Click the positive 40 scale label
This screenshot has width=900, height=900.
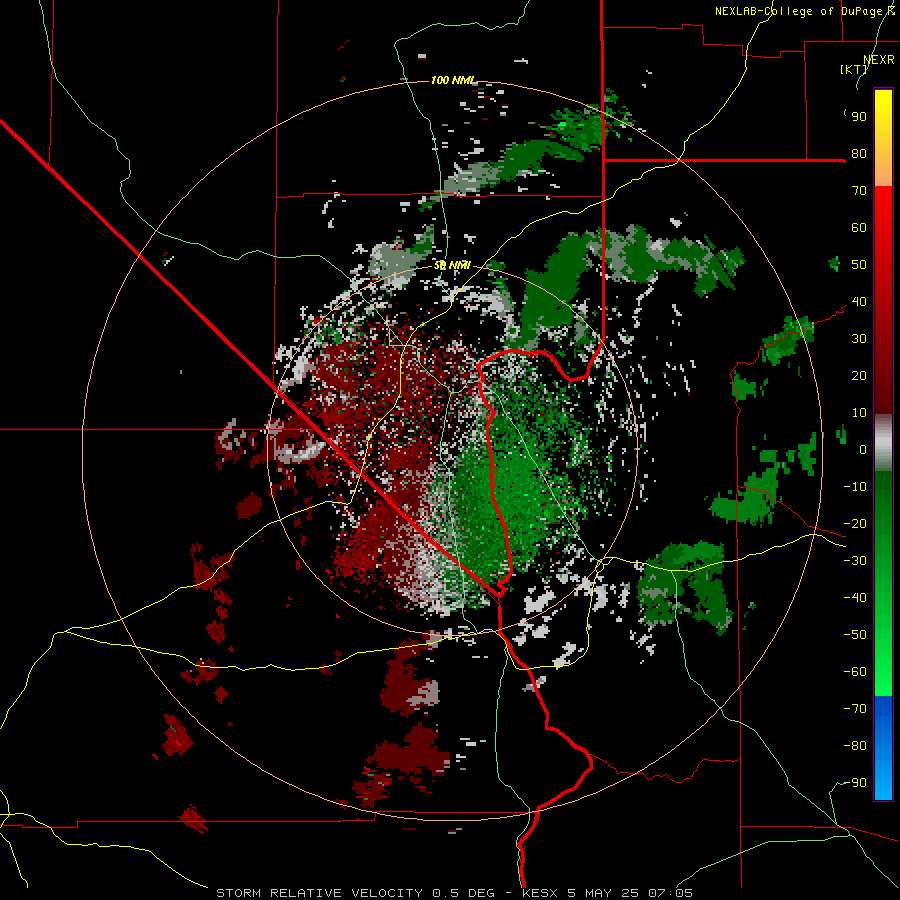(859, 302)
